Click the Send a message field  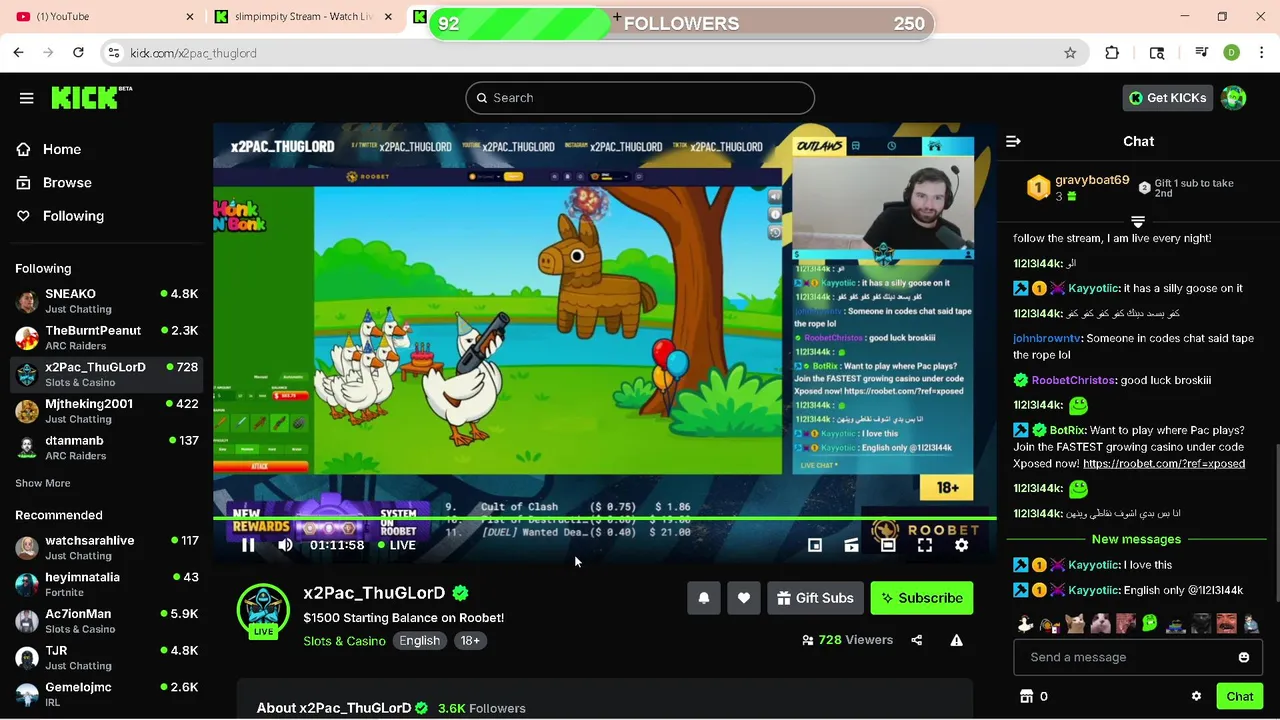click(x=1137, y=657)
